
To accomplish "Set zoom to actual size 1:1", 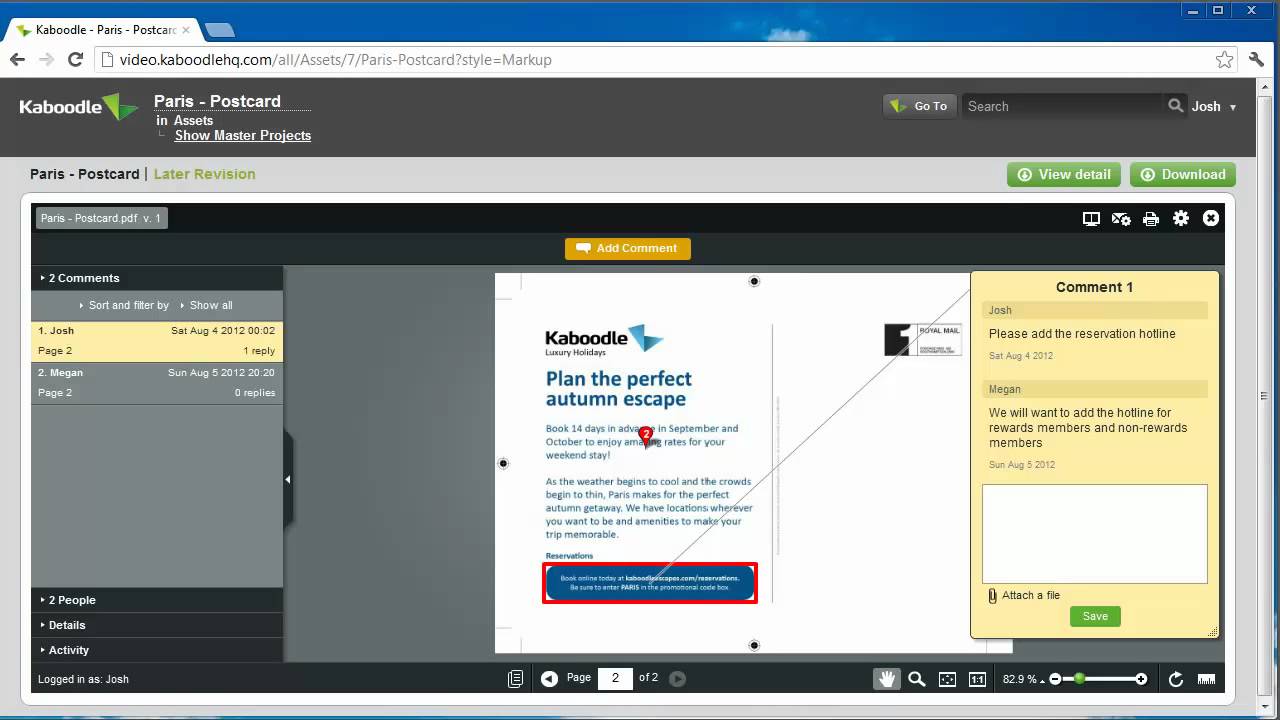I will (x=977, y=679).
